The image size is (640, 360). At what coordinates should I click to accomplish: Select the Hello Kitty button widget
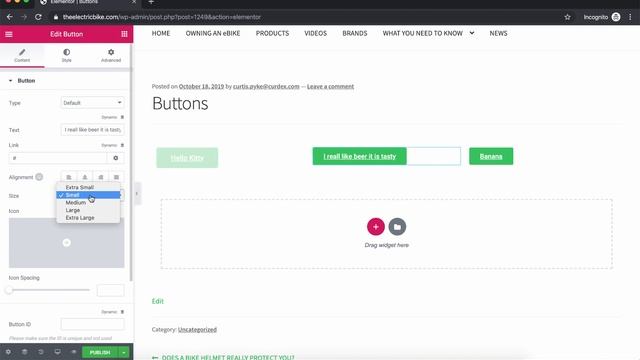[x=187, y=158]
